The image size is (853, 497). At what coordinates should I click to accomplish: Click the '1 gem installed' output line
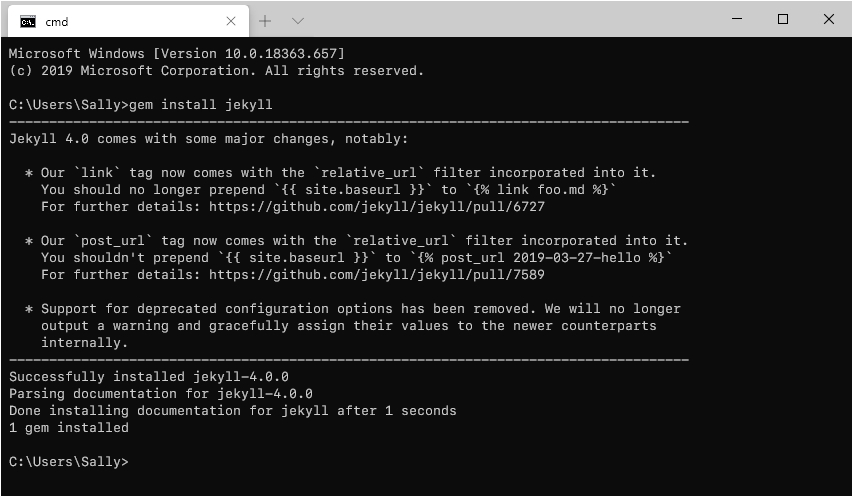(69, 428)
